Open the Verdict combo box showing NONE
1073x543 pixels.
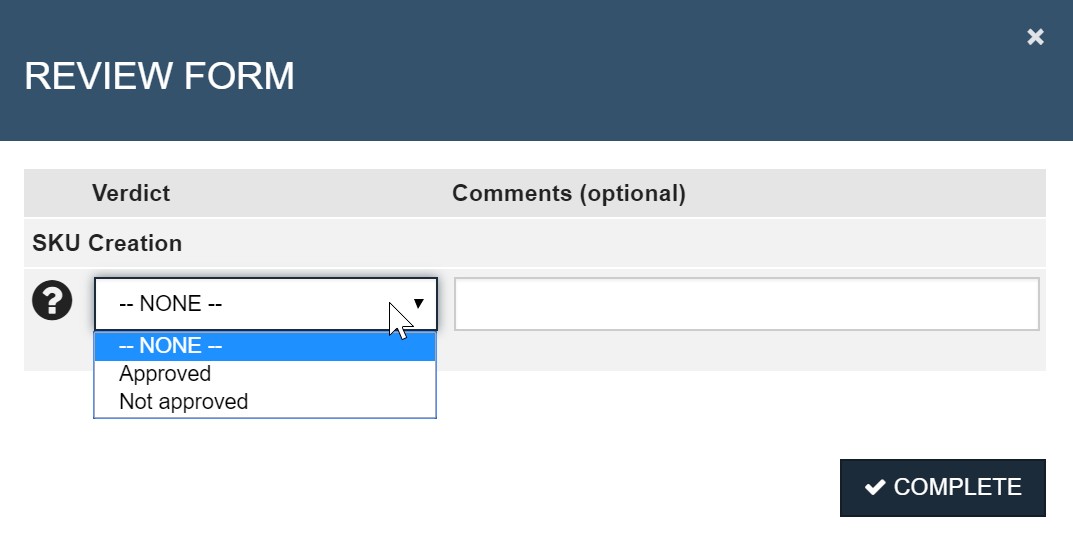tap(250, 303)
